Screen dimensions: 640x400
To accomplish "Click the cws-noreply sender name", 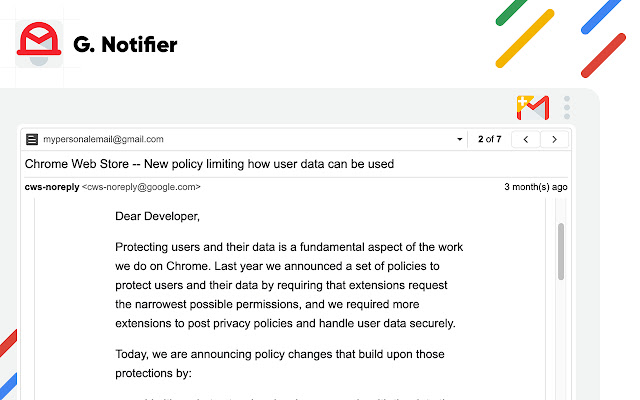I will (x=50, y=187).
